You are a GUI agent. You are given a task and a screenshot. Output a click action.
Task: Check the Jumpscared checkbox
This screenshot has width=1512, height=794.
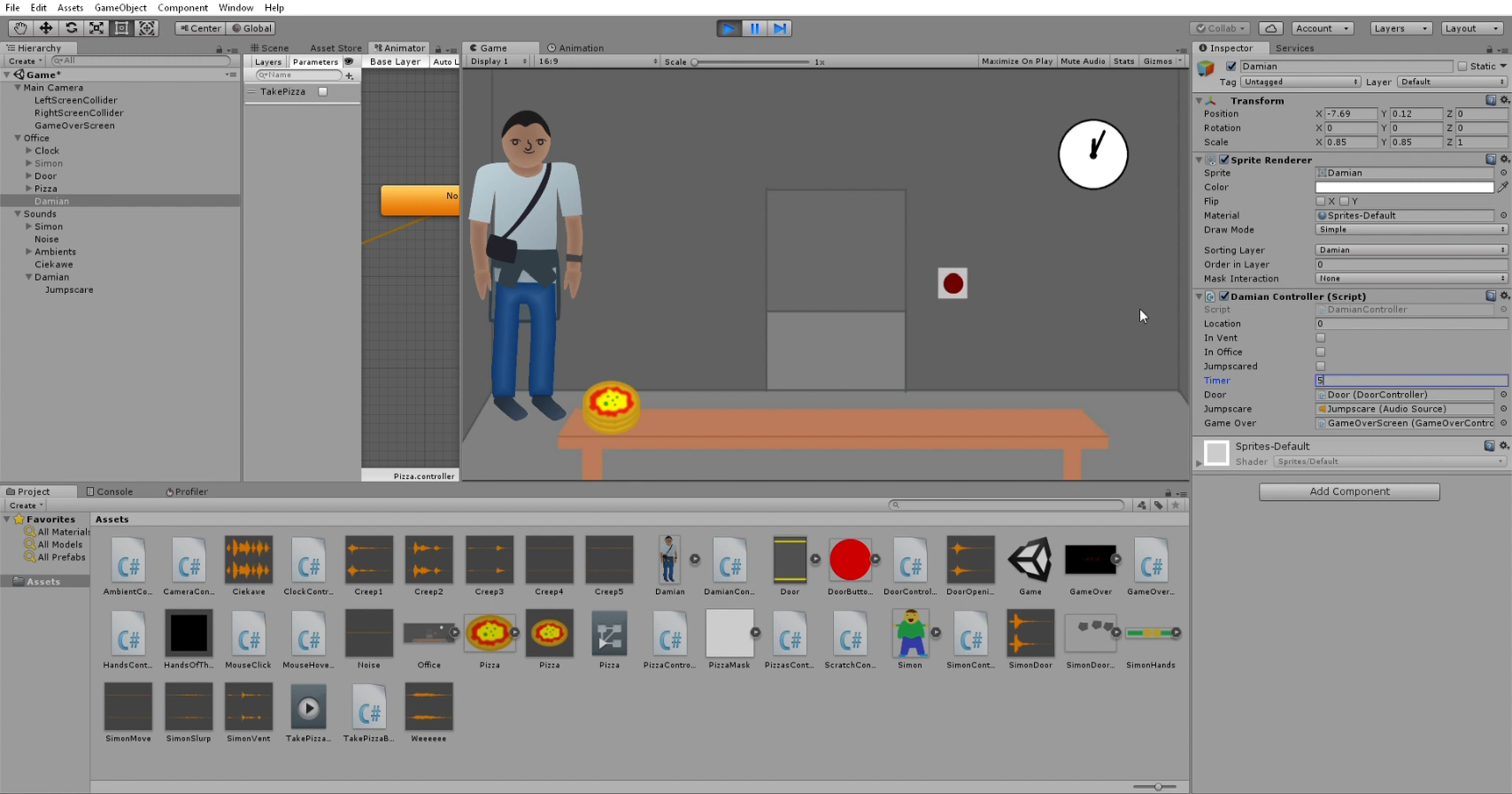(x=1321, y=366)
